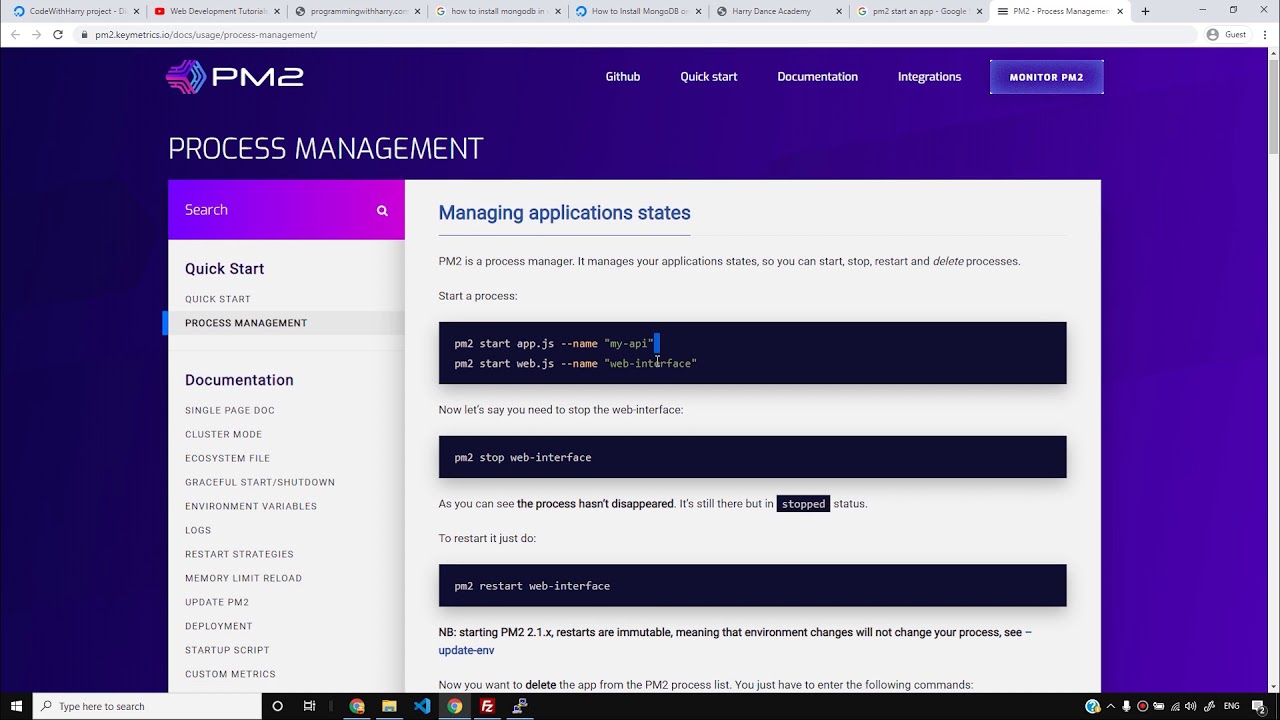Switch to Web Development Tutorial tab
The height and width of the screenshot is (720, 1280).
tap(217, 11)
